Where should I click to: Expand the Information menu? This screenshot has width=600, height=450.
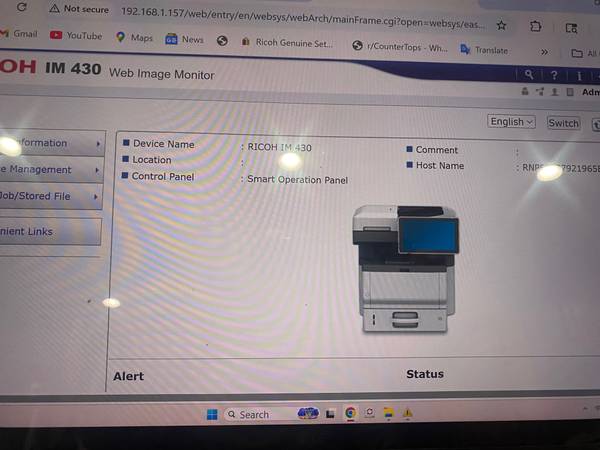(51, 143)
